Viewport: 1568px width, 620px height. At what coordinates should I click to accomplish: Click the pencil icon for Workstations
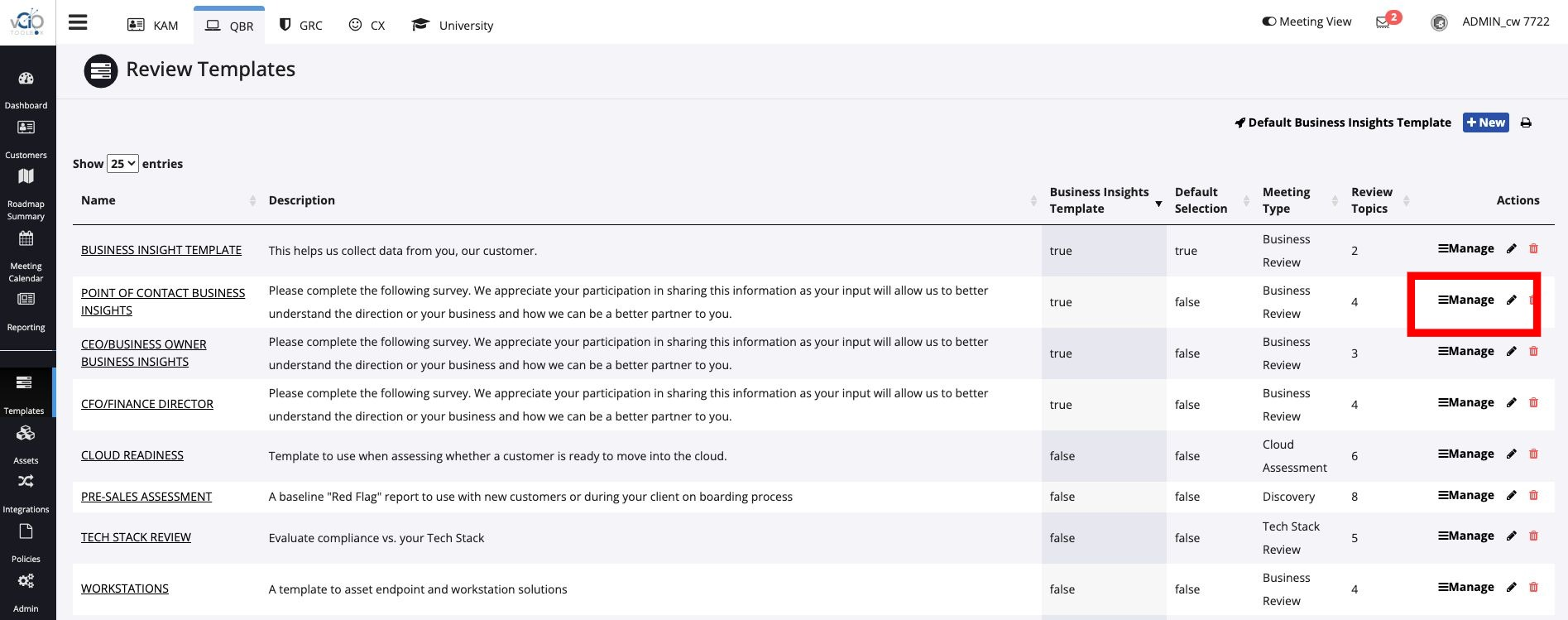(1511, 587)
